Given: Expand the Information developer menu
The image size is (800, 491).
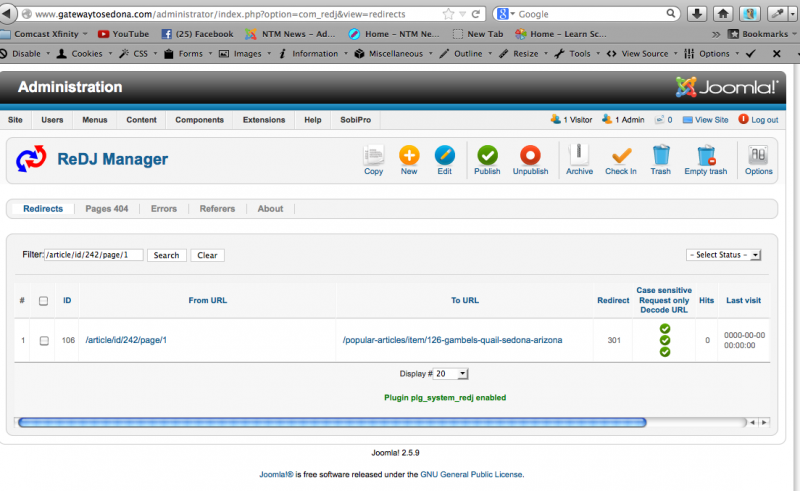Looking at the screenshot, I should (x=313, y=54).
